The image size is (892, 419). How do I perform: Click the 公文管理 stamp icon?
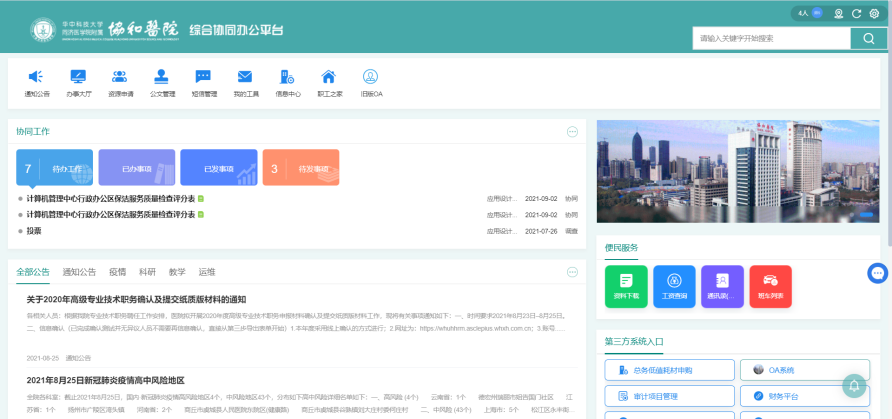[x=161, y=78]
